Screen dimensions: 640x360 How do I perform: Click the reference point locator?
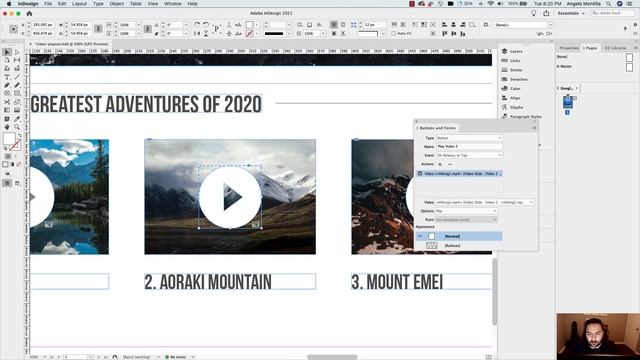13,29
